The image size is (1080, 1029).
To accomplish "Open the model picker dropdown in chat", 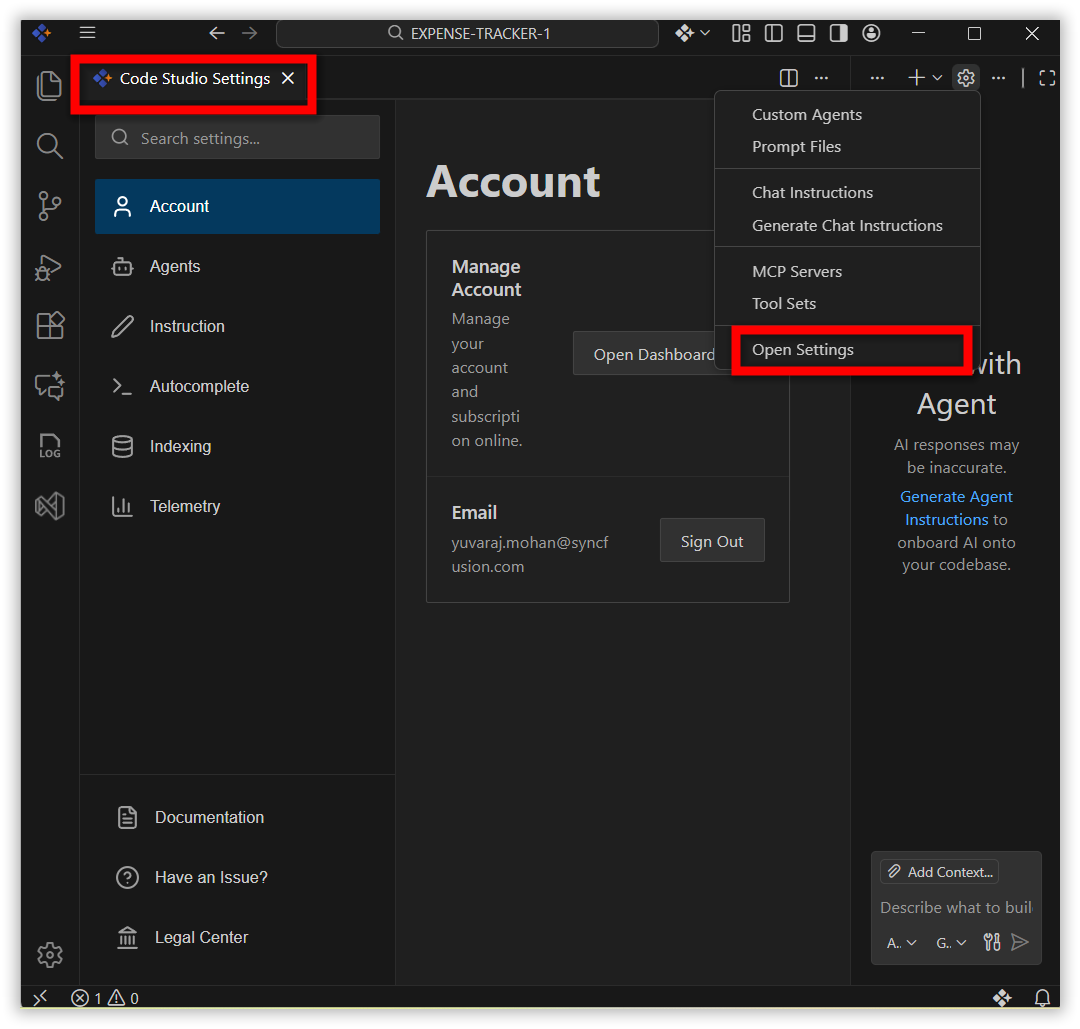I will 951,942.
